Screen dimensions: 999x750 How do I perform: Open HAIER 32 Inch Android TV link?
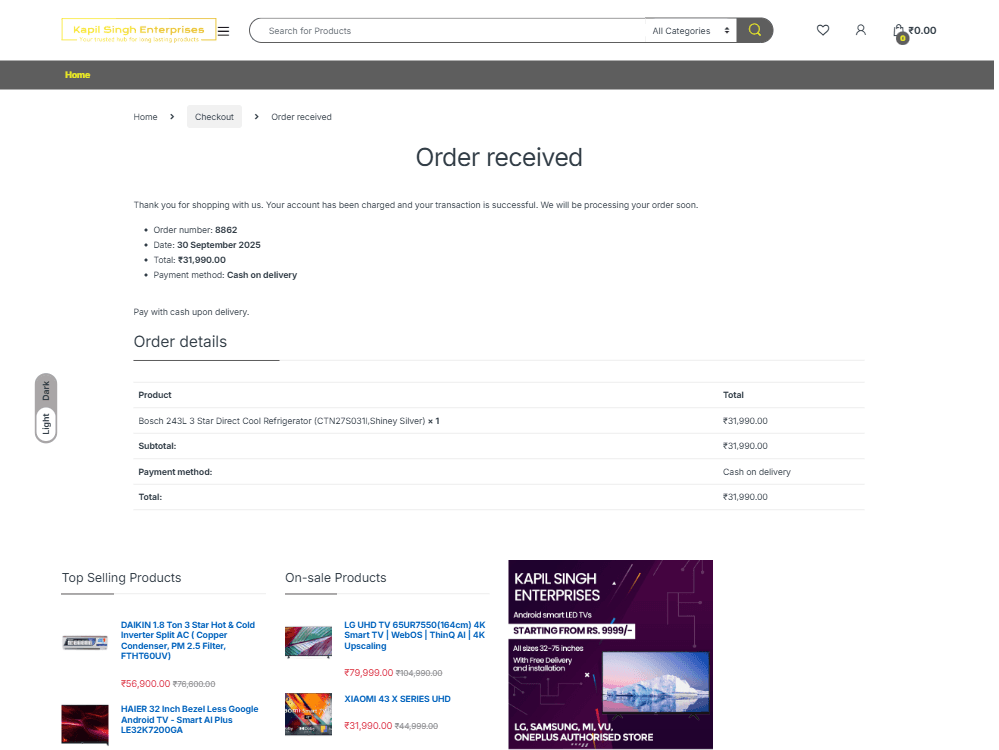pos(189,719)
